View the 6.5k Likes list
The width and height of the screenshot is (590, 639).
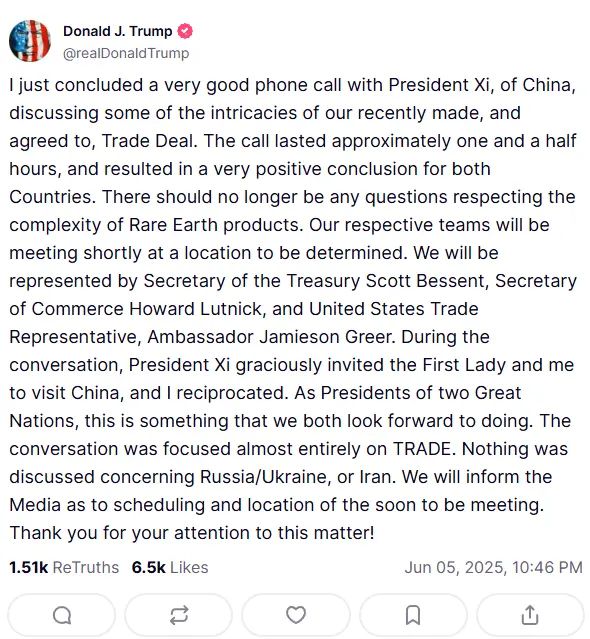tap(170, 567)
